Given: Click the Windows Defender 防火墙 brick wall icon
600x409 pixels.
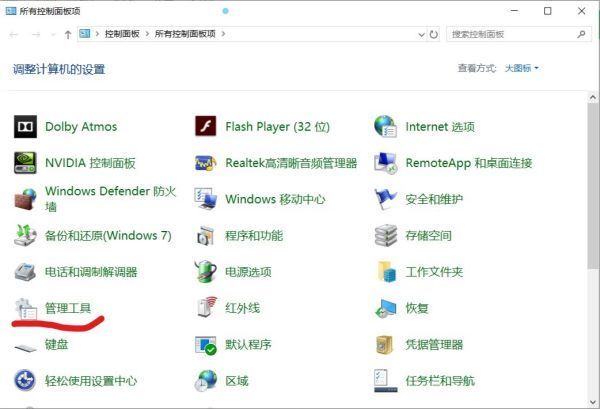Looking at the screenshot, I should click(25, 199).
